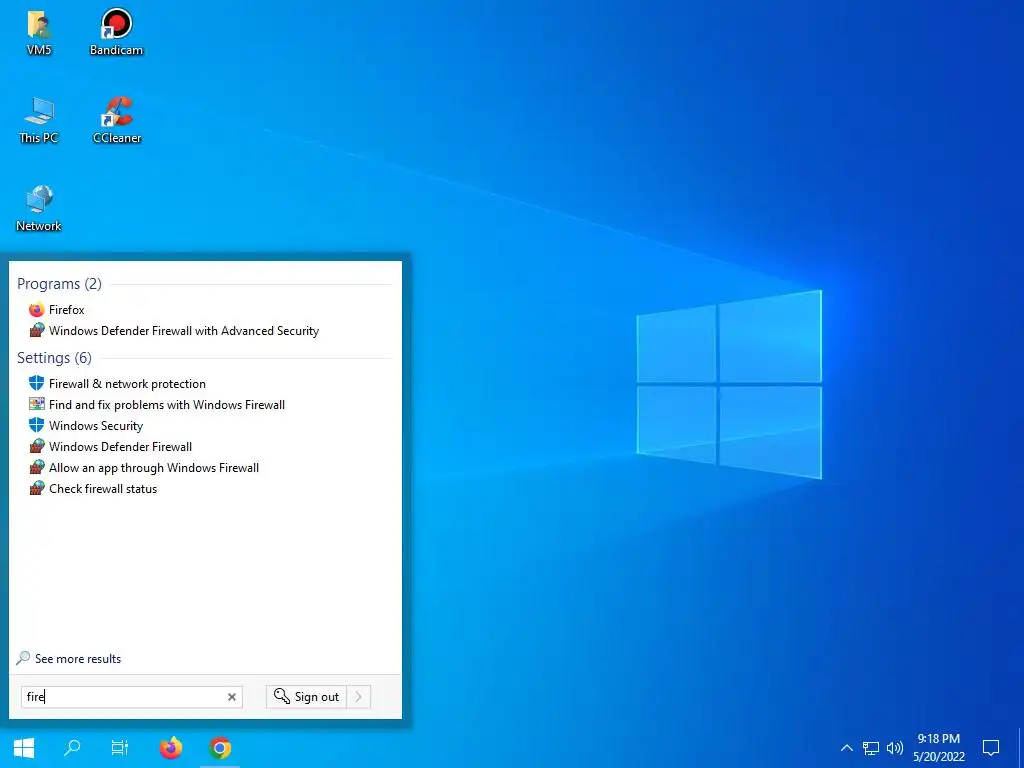Open the Windows Security result
Viewport: 1024px width, 768px height.
(96, 425)
